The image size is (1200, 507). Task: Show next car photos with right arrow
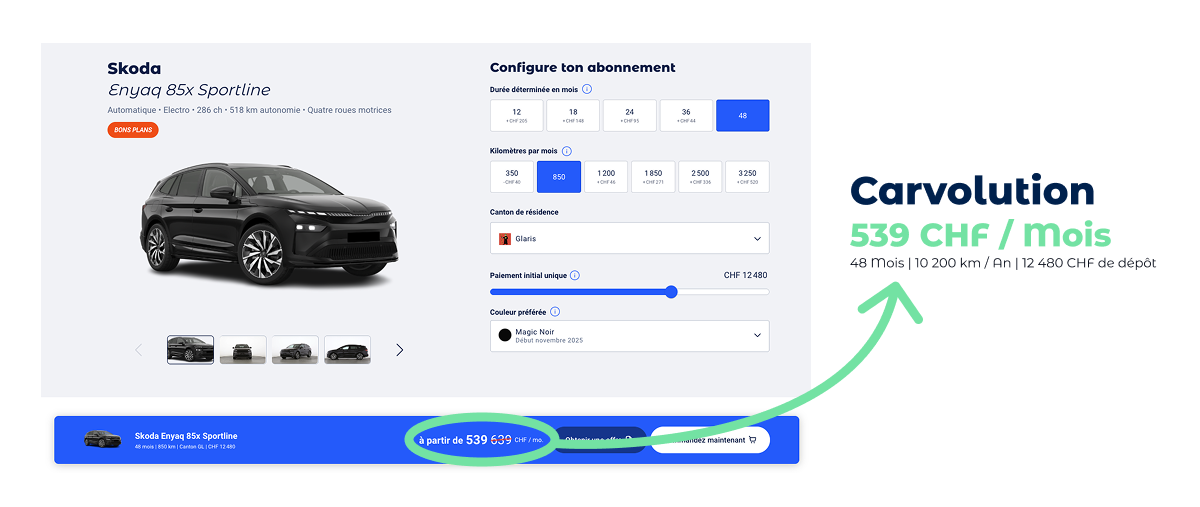400,350
